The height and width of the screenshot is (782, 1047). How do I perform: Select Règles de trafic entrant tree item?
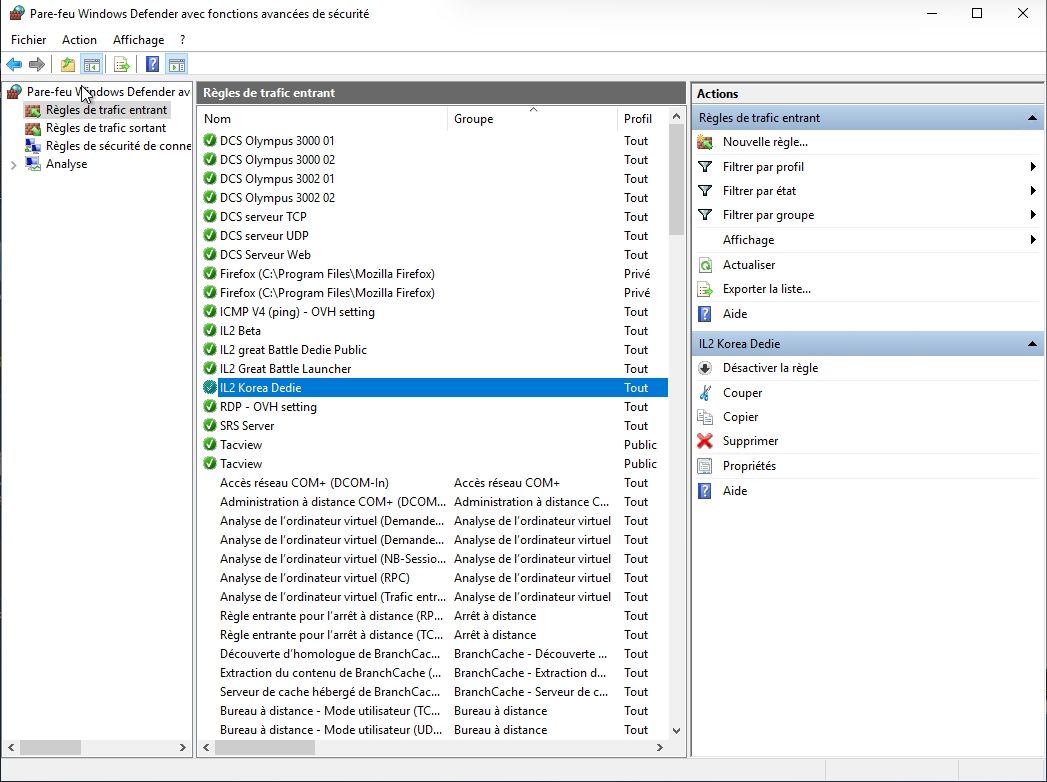point(106,110)
